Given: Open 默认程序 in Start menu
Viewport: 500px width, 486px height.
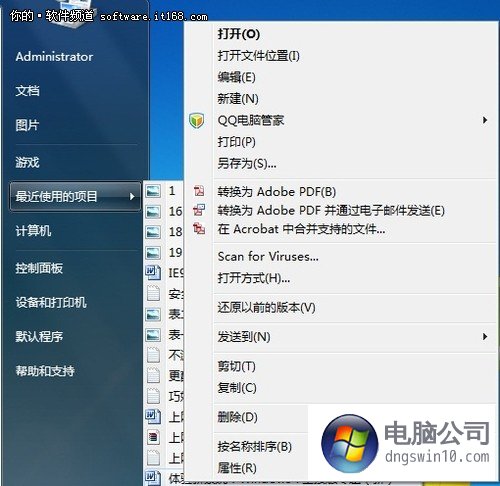Looking at the screenshot, I should click(39, 336).
